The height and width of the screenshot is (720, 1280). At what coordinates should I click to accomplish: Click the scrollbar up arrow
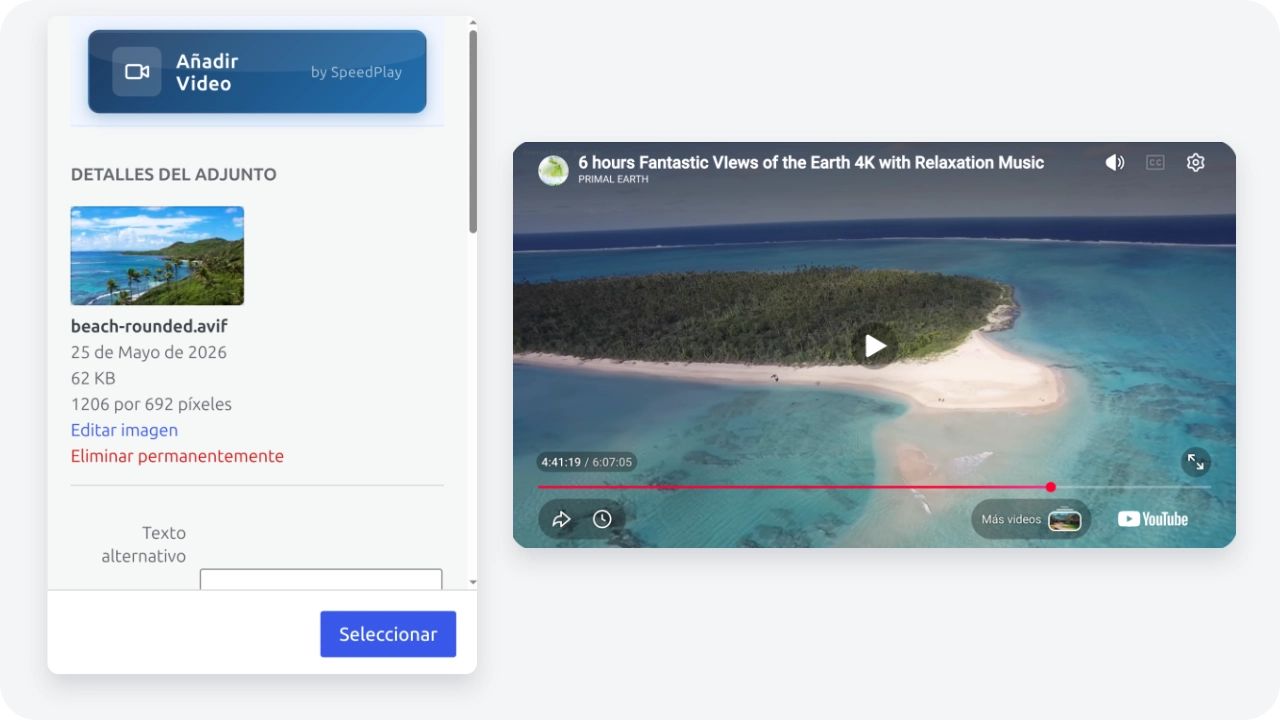coord(473,22)
